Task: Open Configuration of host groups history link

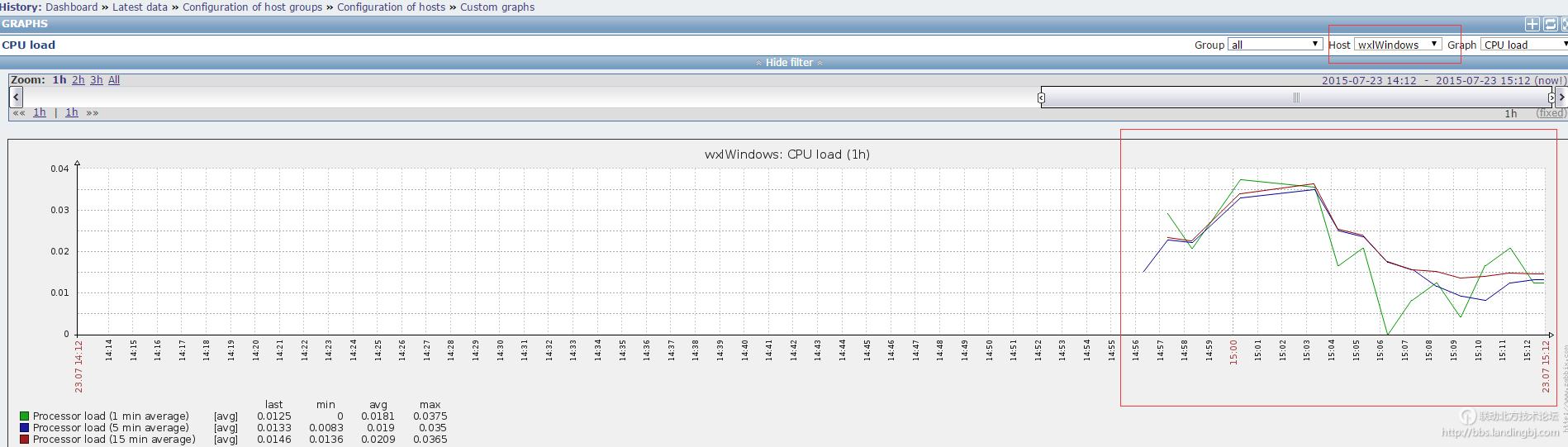Action: pos(252,7)
